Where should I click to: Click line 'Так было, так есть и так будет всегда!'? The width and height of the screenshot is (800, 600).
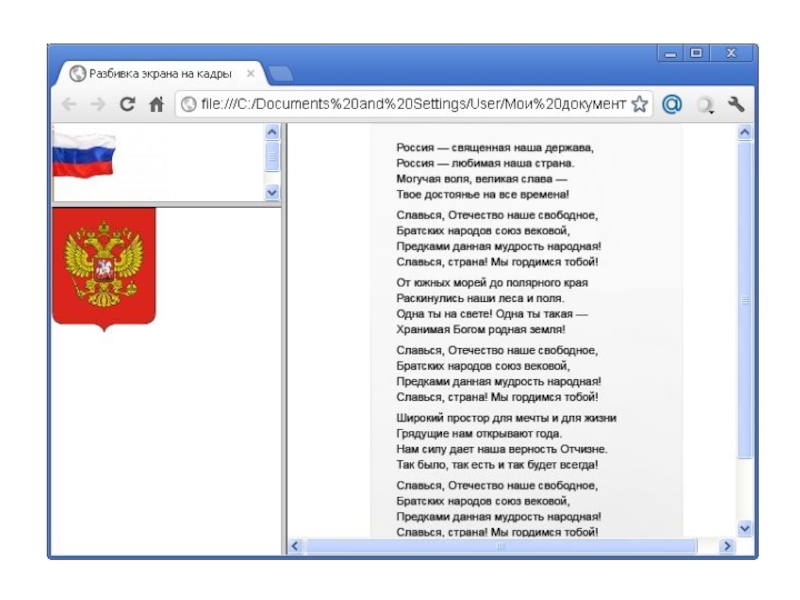coord(497,465)
